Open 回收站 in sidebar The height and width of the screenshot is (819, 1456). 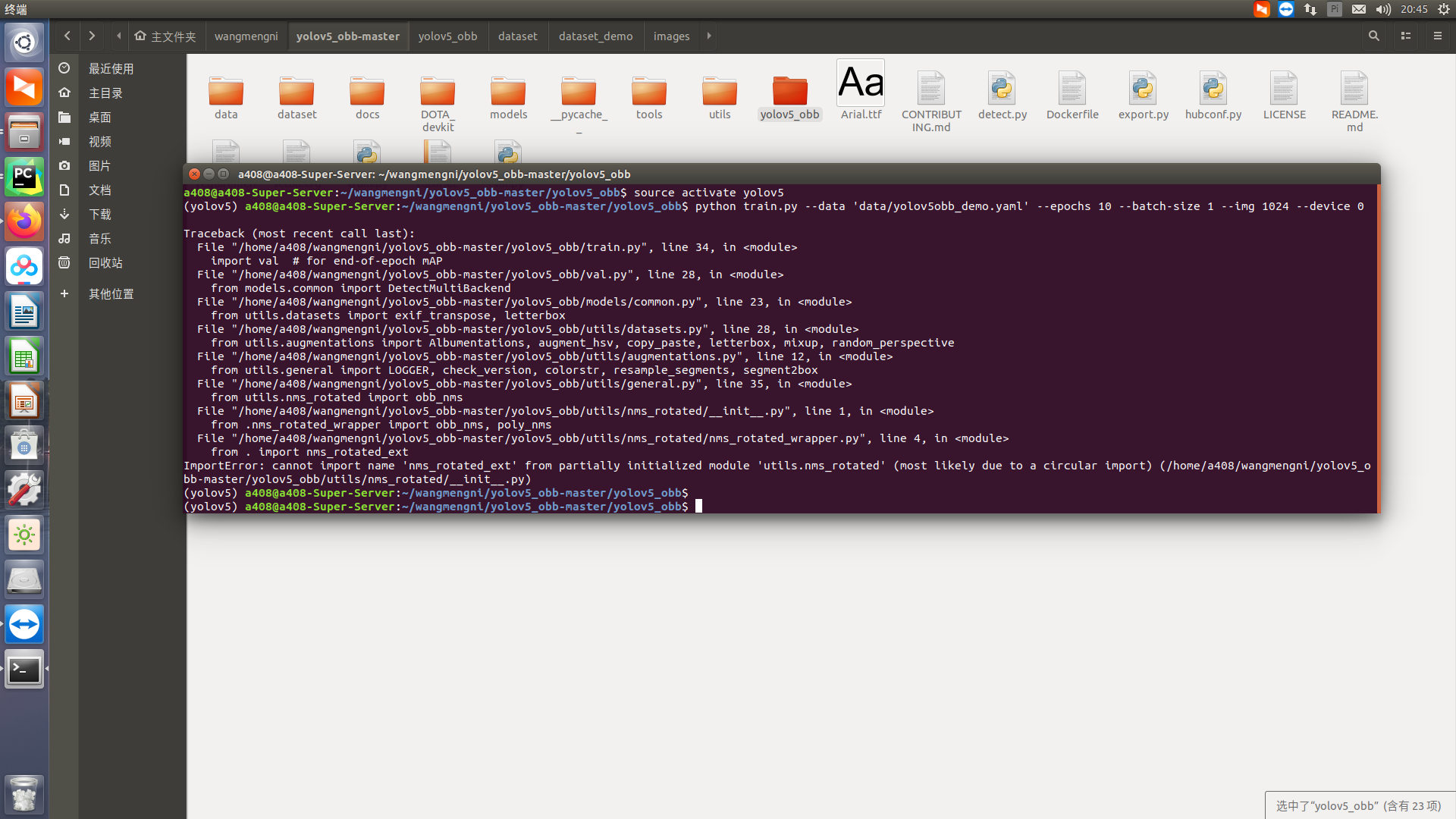coord(105,262)
